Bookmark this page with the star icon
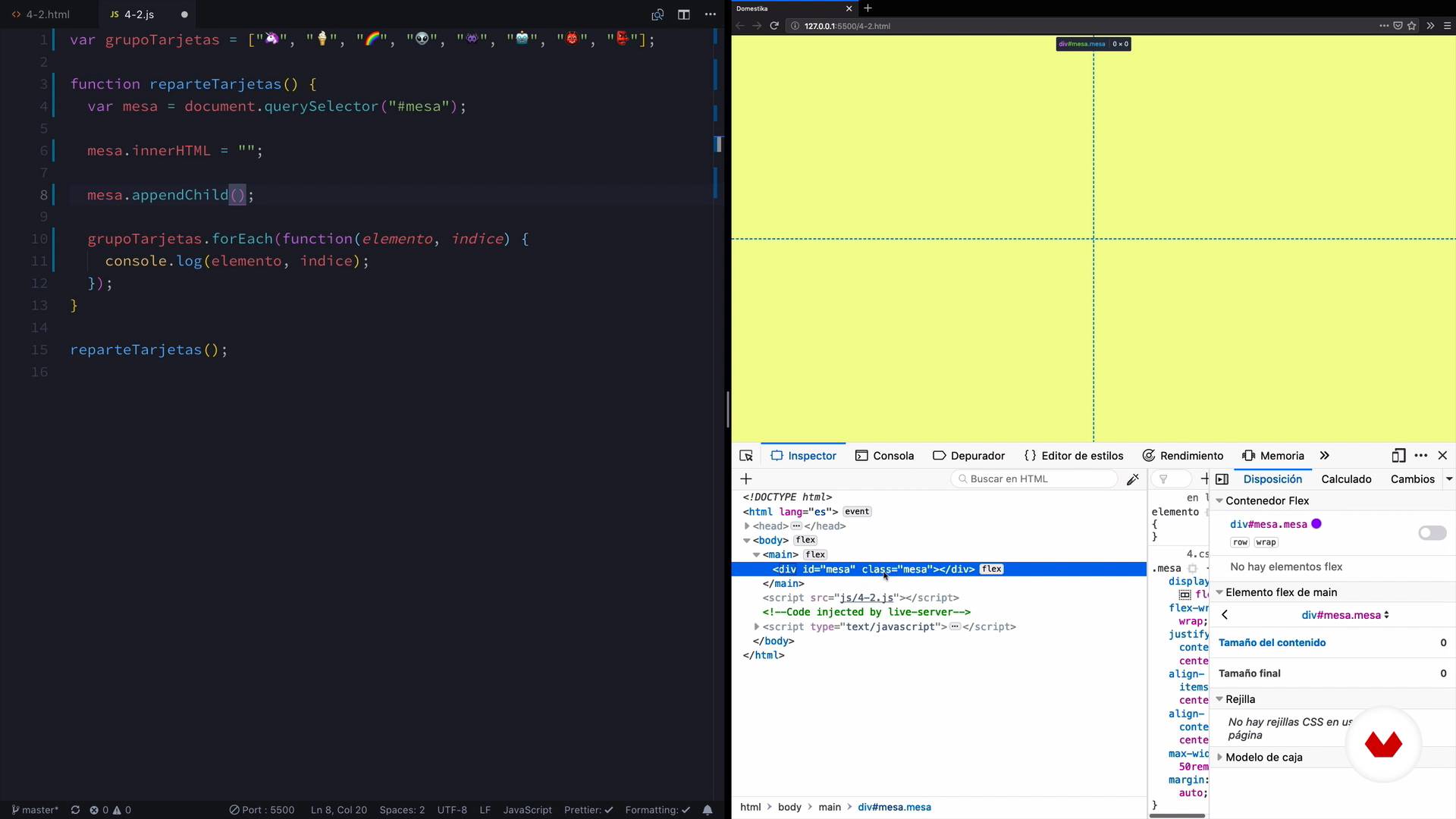Image resolution: width=1456 pixels, height=819 pixels. [1412, 26]
